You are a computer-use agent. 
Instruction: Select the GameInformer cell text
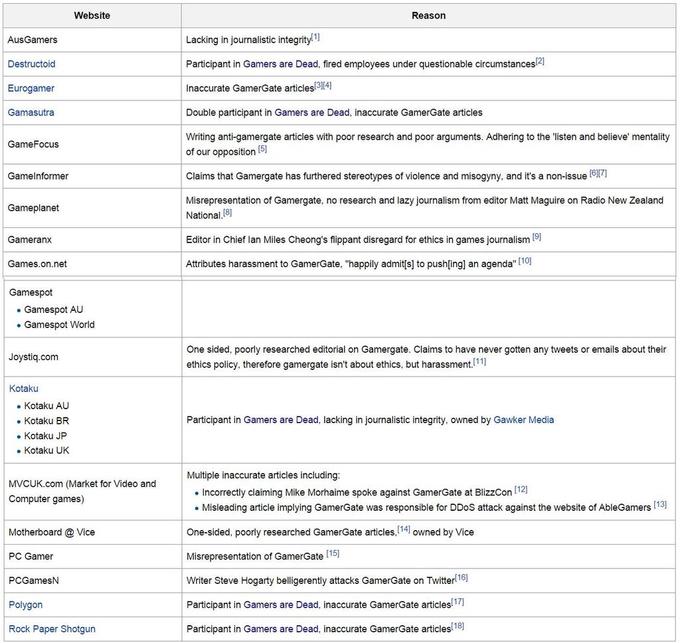(38, 176)
